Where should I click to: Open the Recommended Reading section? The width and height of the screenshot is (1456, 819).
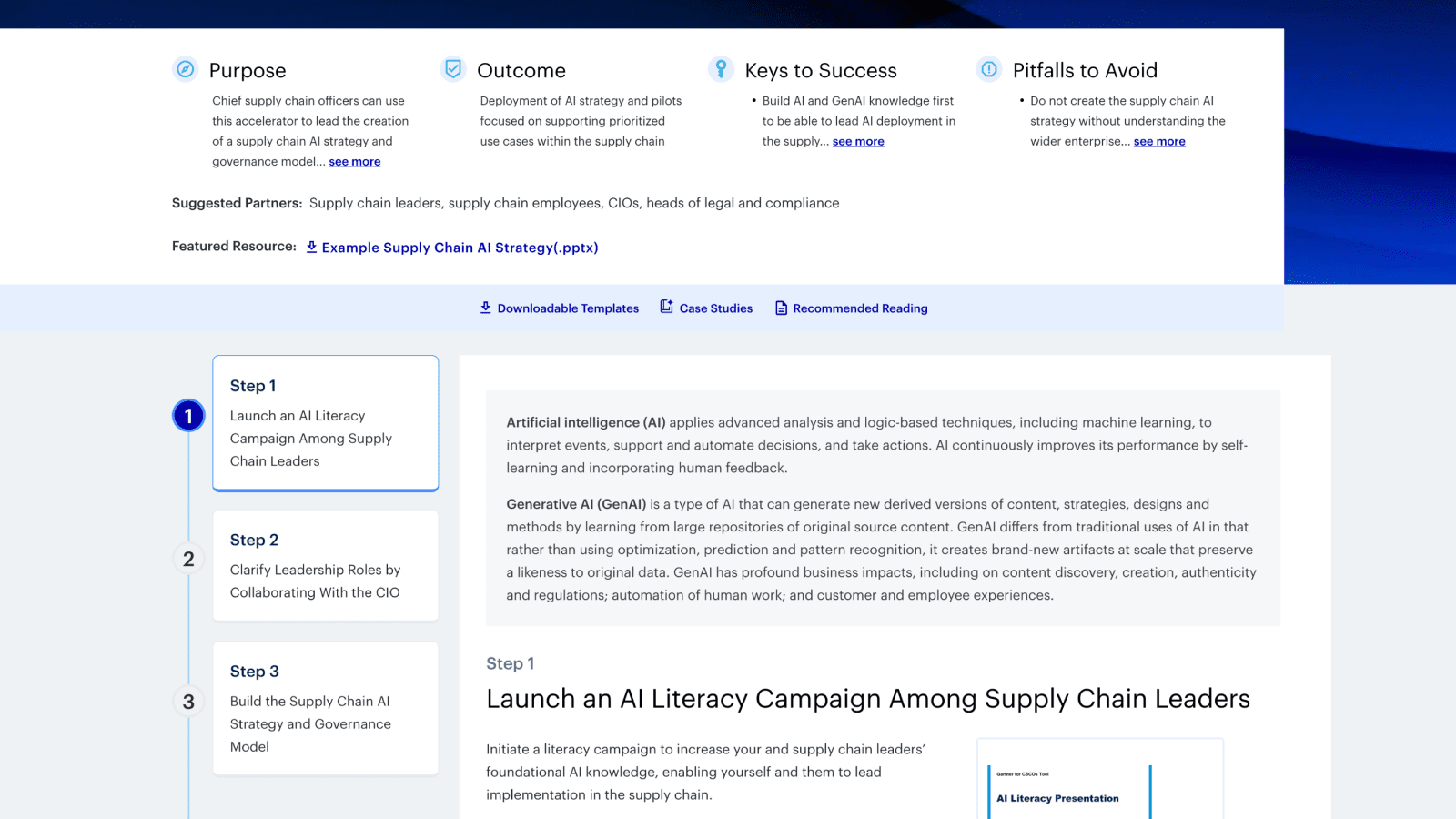[860, 308]
